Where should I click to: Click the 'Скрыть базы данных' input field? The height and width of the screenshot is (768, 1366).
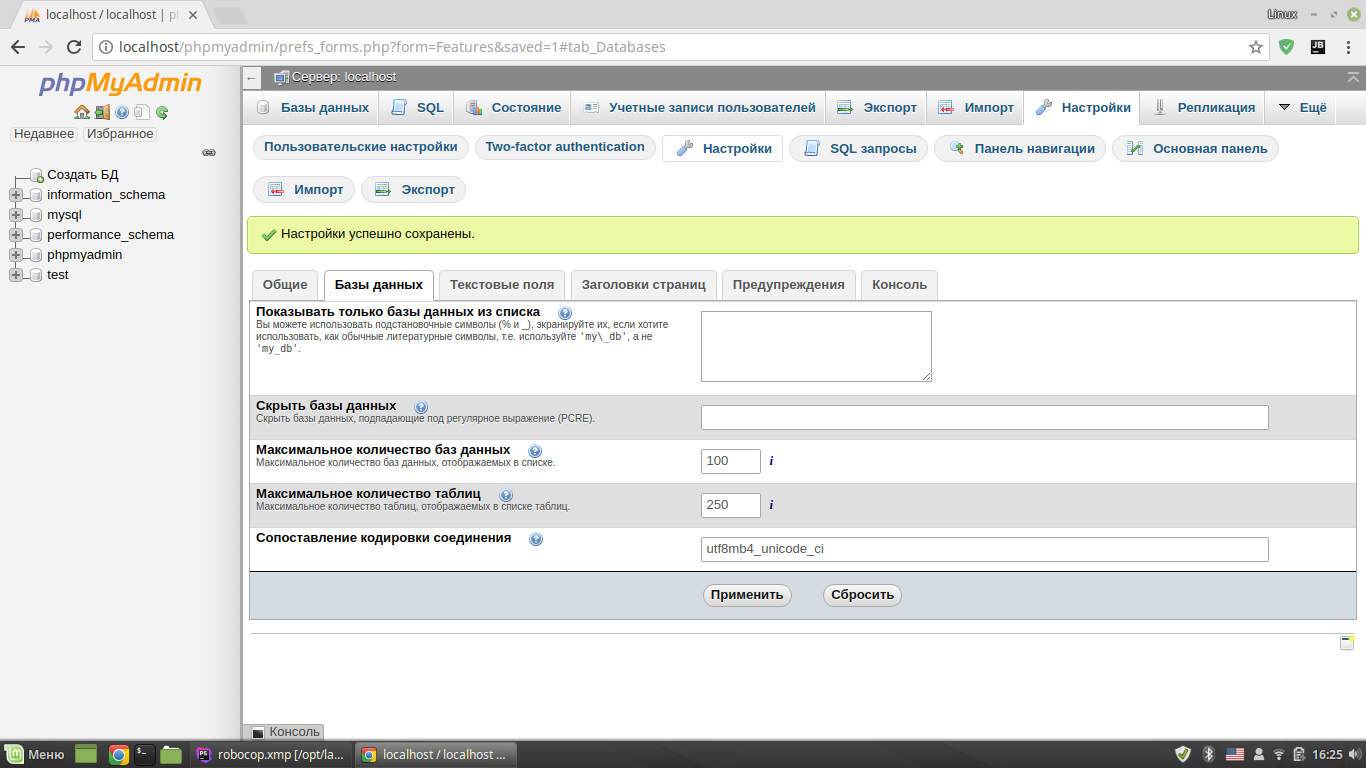984,417
